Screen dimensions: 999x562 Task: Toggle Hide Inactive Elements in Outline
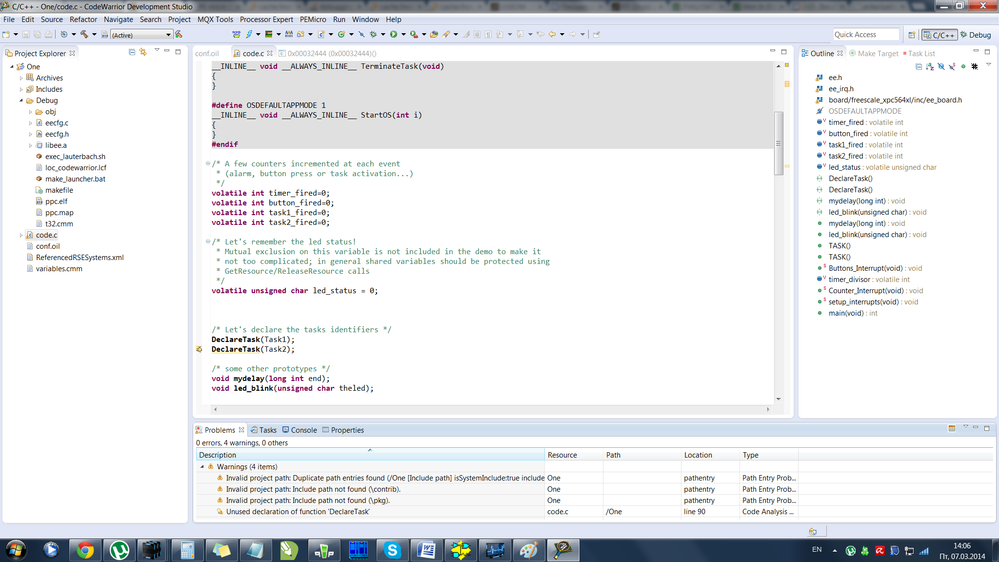(x=975, y=66)
